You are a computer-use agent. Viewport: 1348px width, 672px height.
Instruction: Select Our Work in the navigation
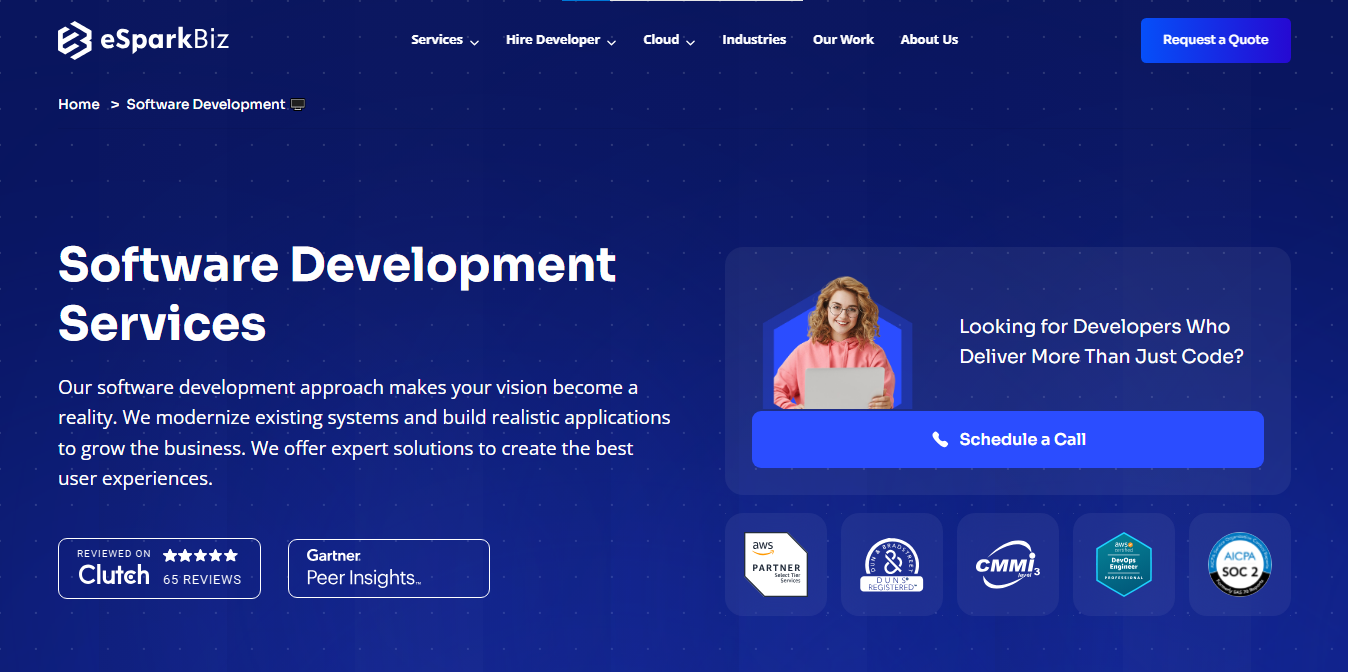843,40
